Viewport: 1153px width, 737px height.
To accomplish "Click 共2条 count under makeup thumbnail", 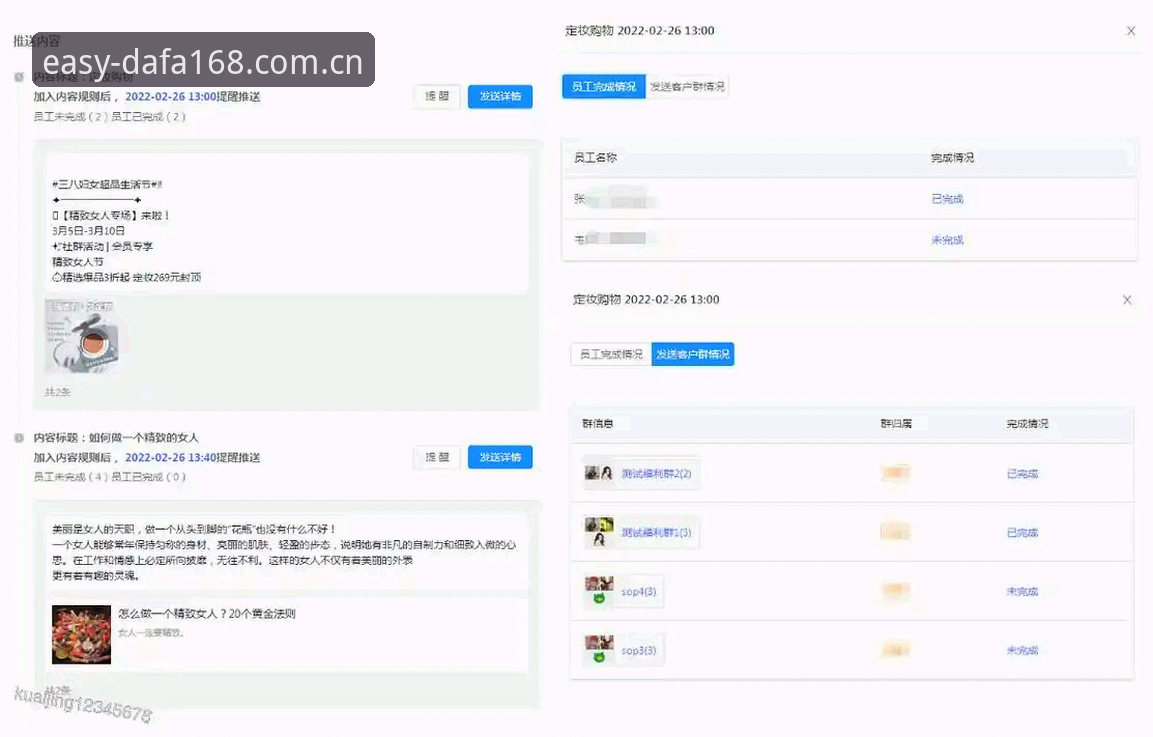I will tap(57, 392).
